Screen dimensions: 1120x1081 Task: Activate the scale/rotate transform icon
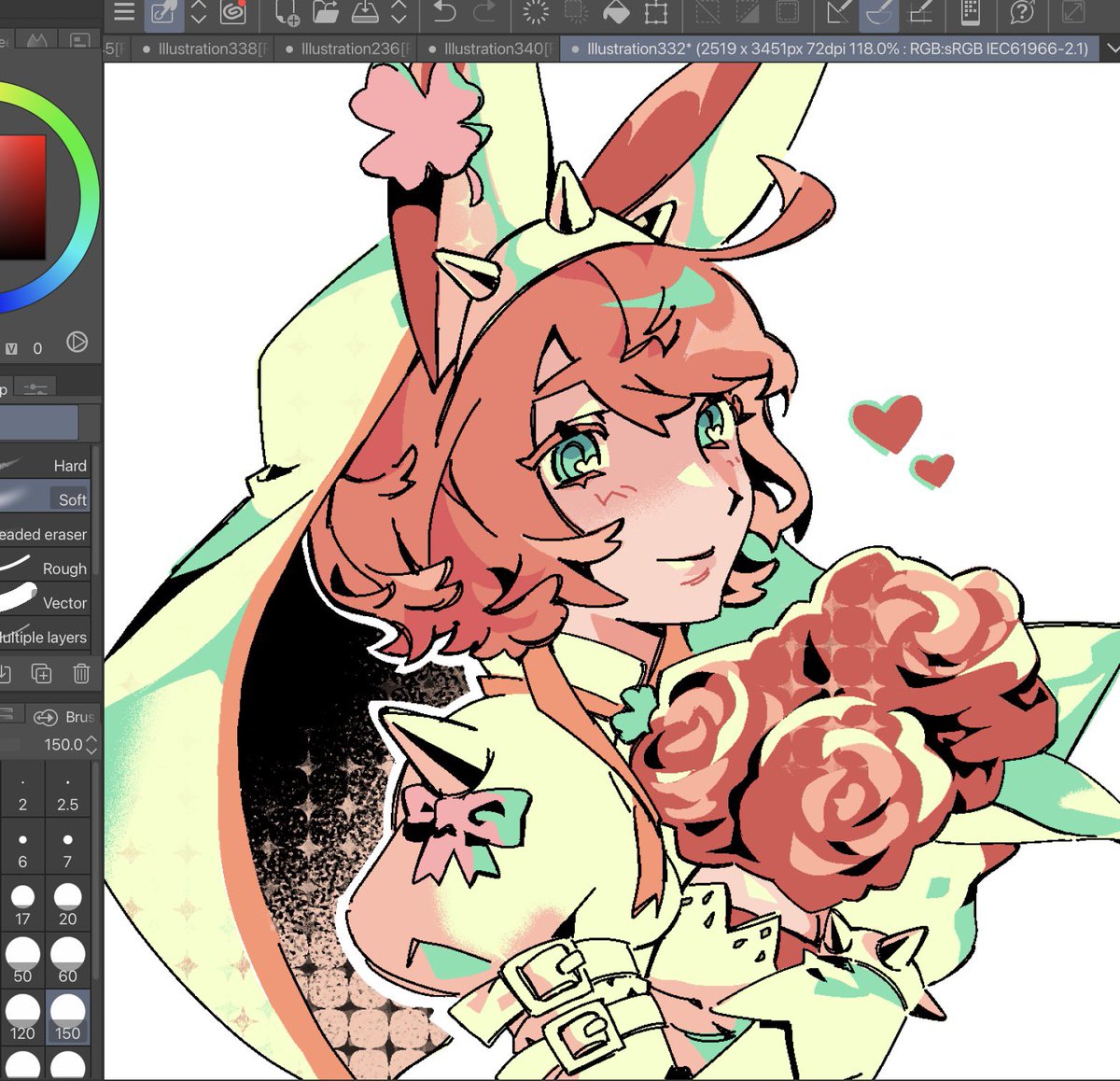656,12
